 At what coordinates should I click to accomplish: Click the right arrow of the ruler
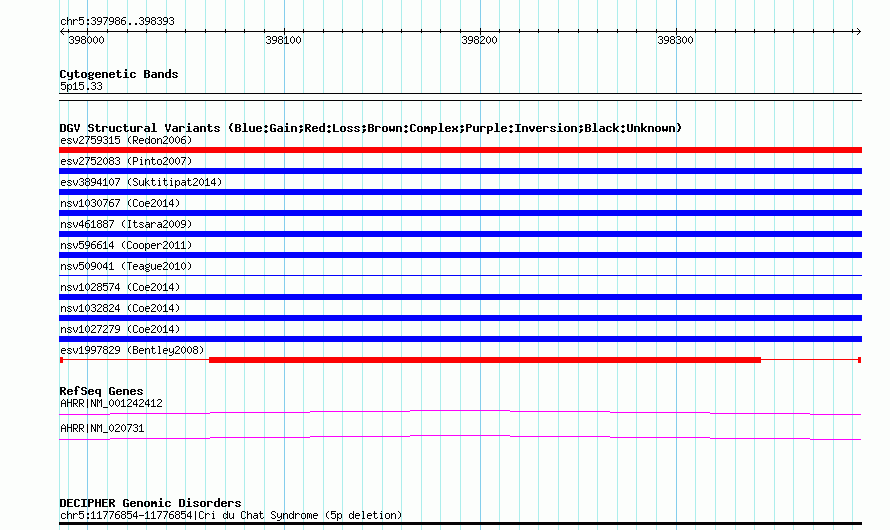858,32
